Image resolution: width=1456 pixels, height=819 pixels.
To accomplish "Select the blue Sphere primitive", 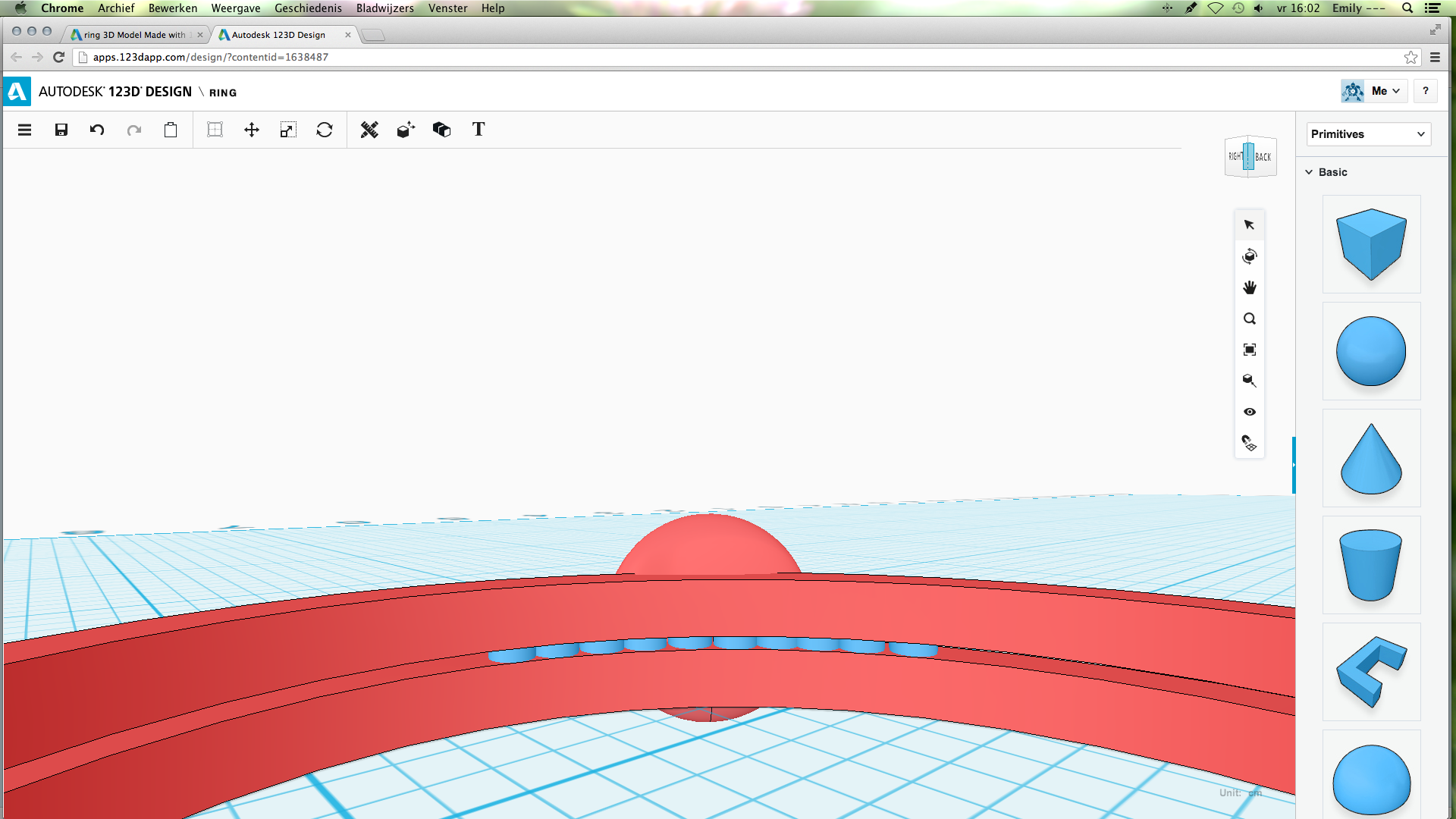I will 1372,350.
